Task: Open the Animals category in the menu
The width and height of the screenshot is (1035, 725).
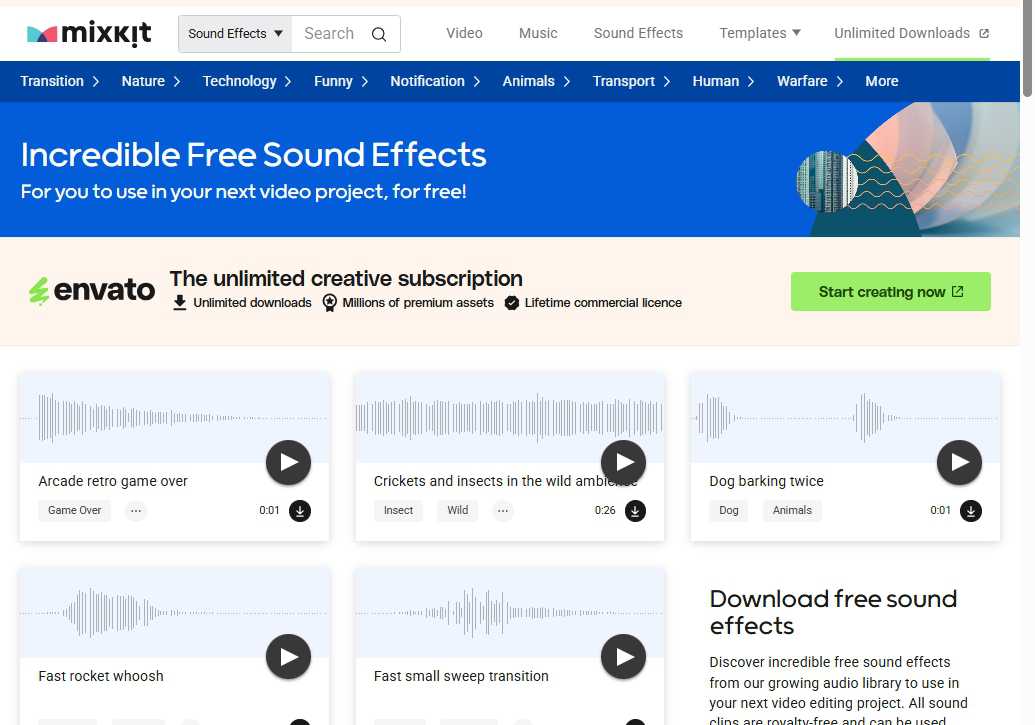Action: click(x=528, y=81)
